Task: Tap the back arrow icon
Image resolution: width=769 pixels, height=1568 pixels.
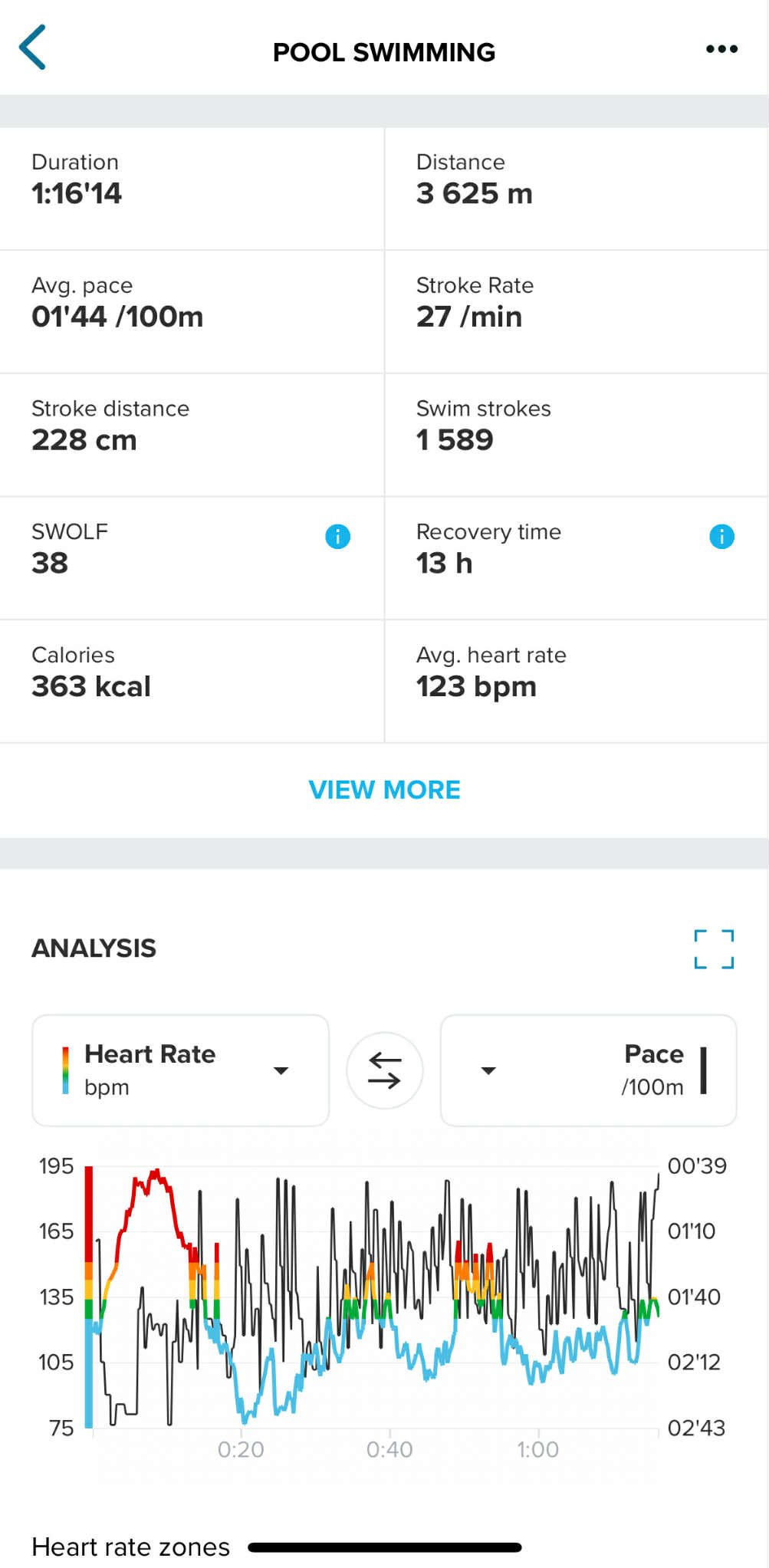Action: click(33, 48)
